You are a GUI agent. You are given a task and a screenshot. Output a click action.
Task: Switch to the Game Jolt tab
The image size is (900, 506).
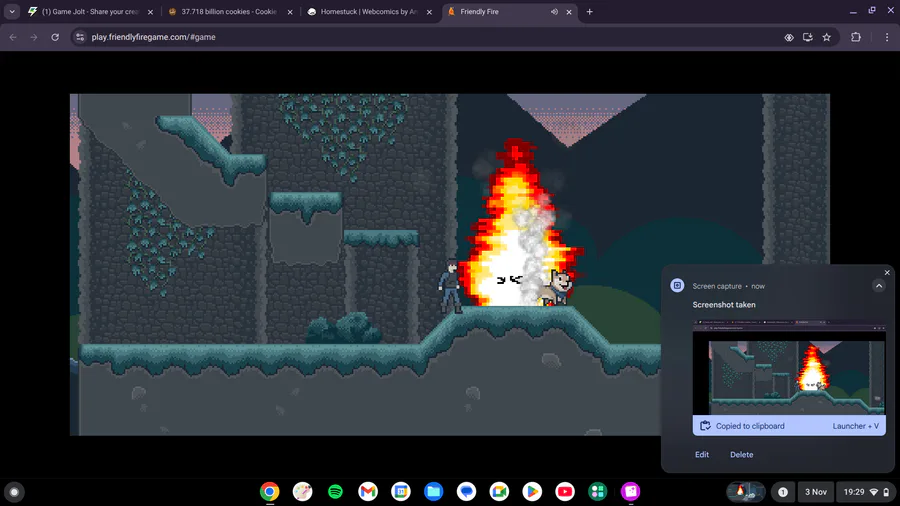[91, 11]
